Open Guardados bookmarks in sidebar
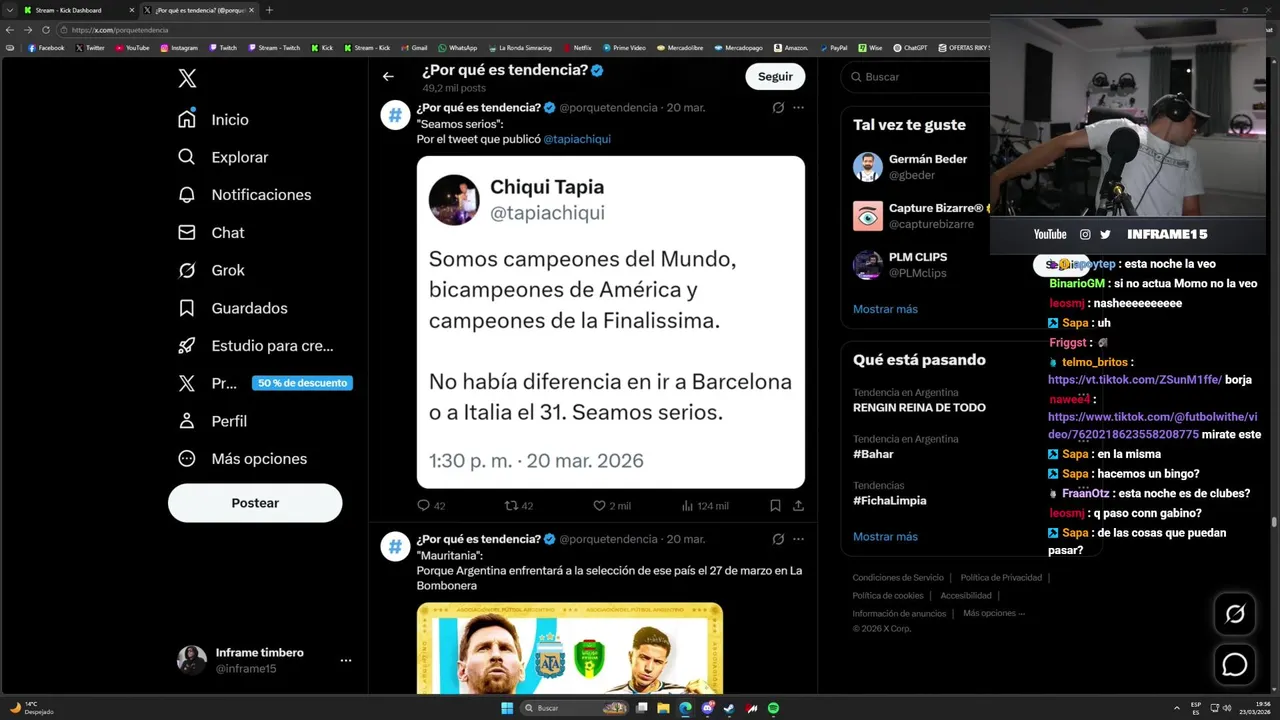Viewport: 1280px width, 720px height. pyautogui.click(x=232, y=308)
